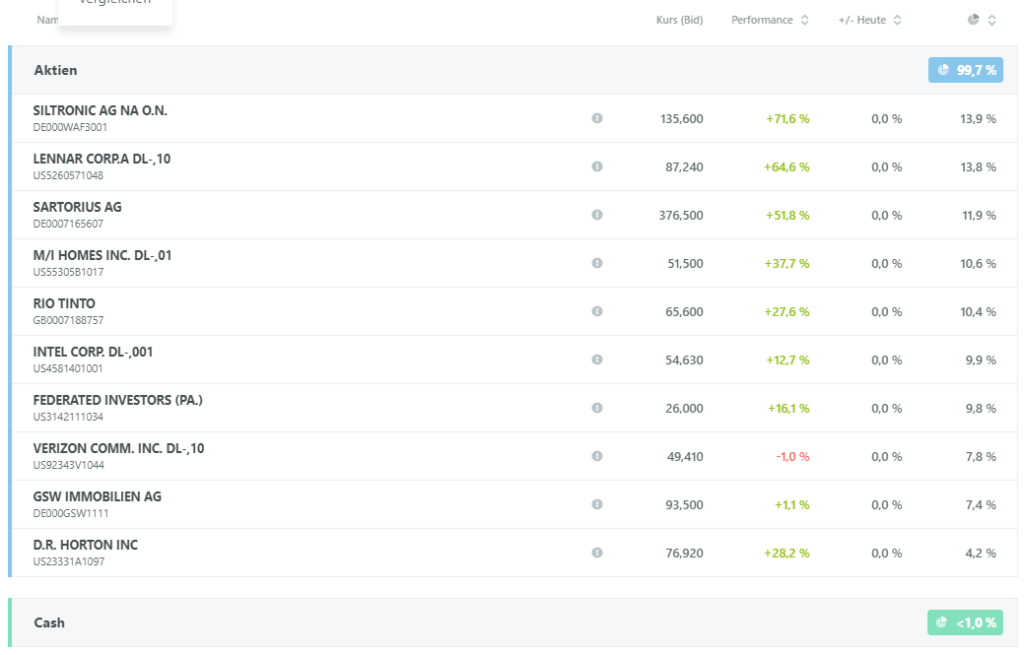Click Lennar bid price 87,240
Screen dimensions: 1024x655
click(684, 167)
